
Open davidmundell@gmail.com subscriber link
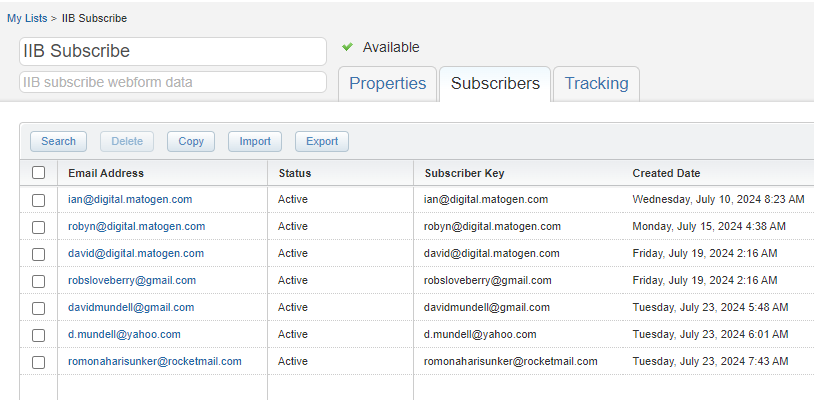(x=131, y=308)
